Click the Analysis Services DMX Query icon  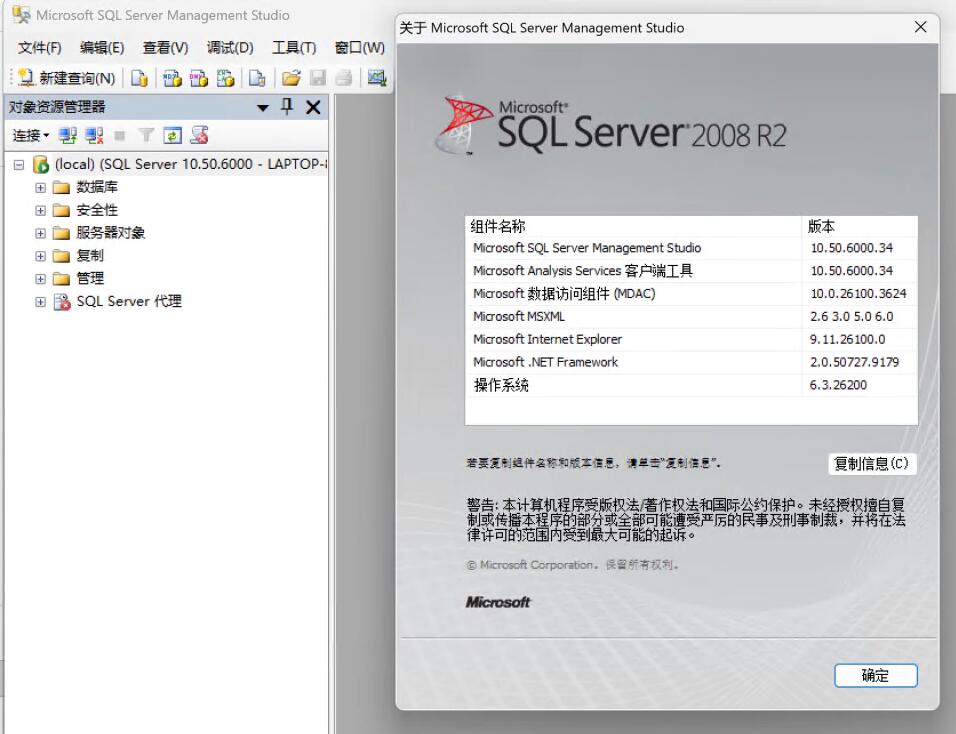pos(199,78)
